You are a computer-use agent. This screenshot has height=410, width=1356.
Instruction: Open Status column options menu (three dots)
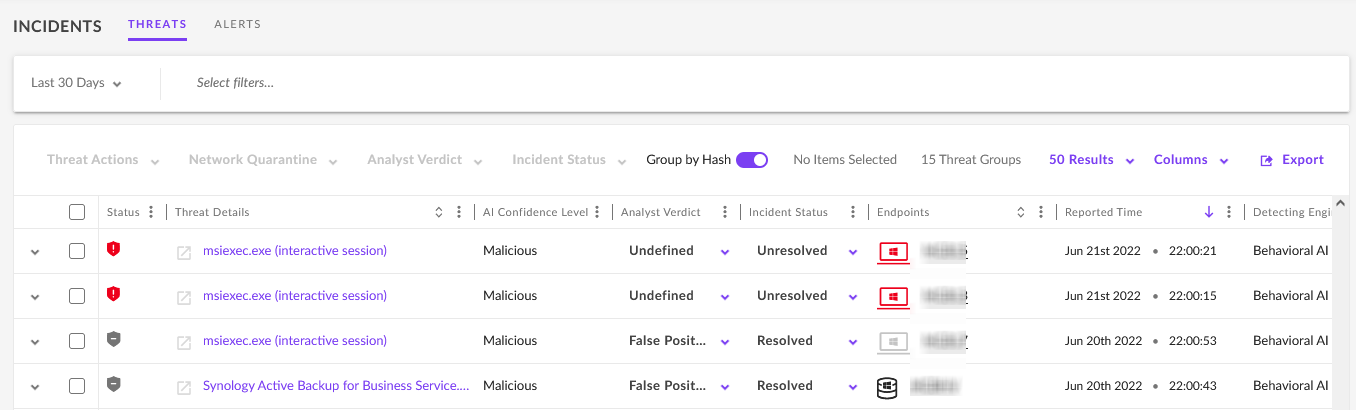pyautogui.click(x=151, y=212)
